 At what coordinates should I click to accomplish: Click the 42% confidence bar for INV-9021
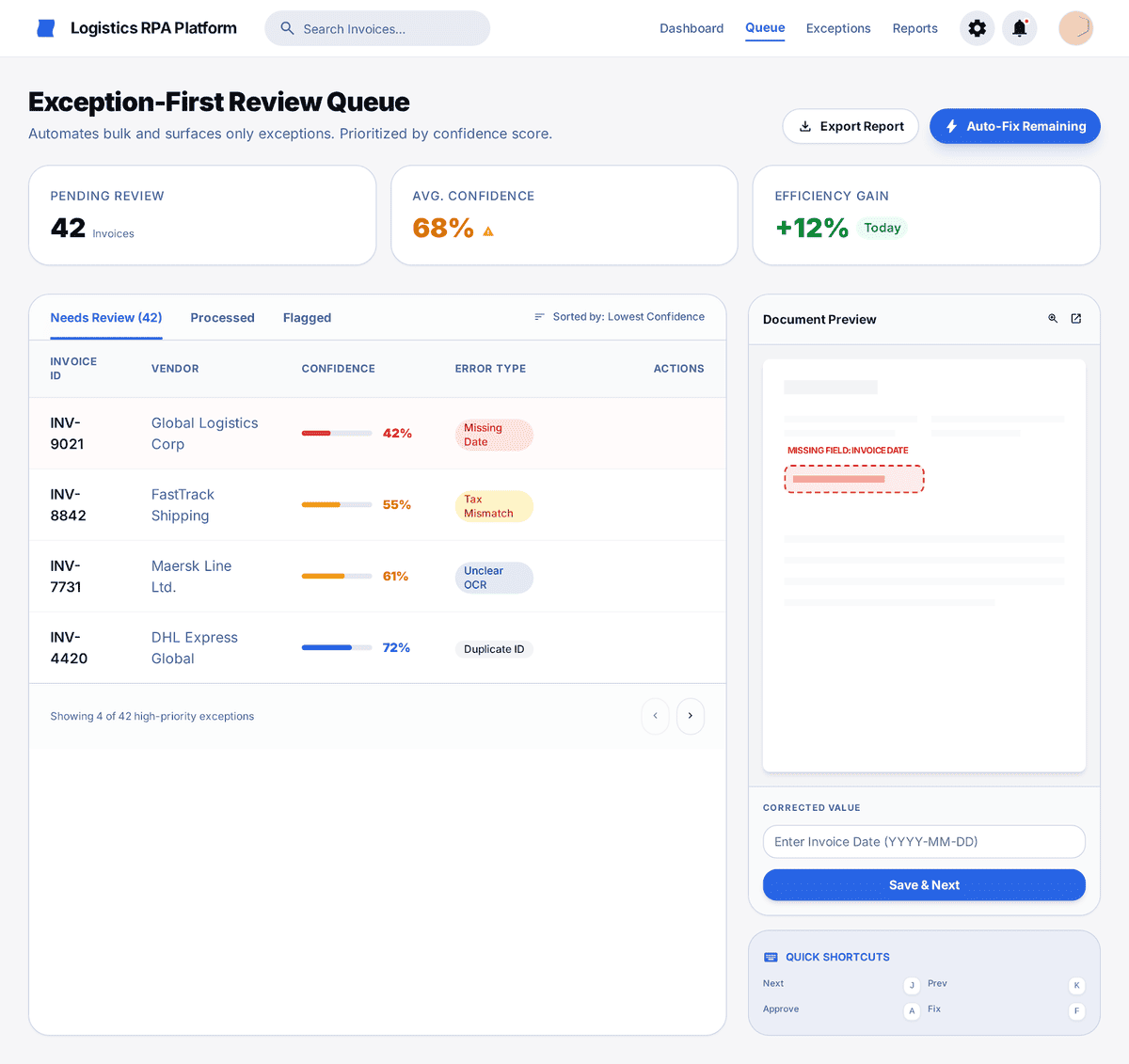[336, 433]
